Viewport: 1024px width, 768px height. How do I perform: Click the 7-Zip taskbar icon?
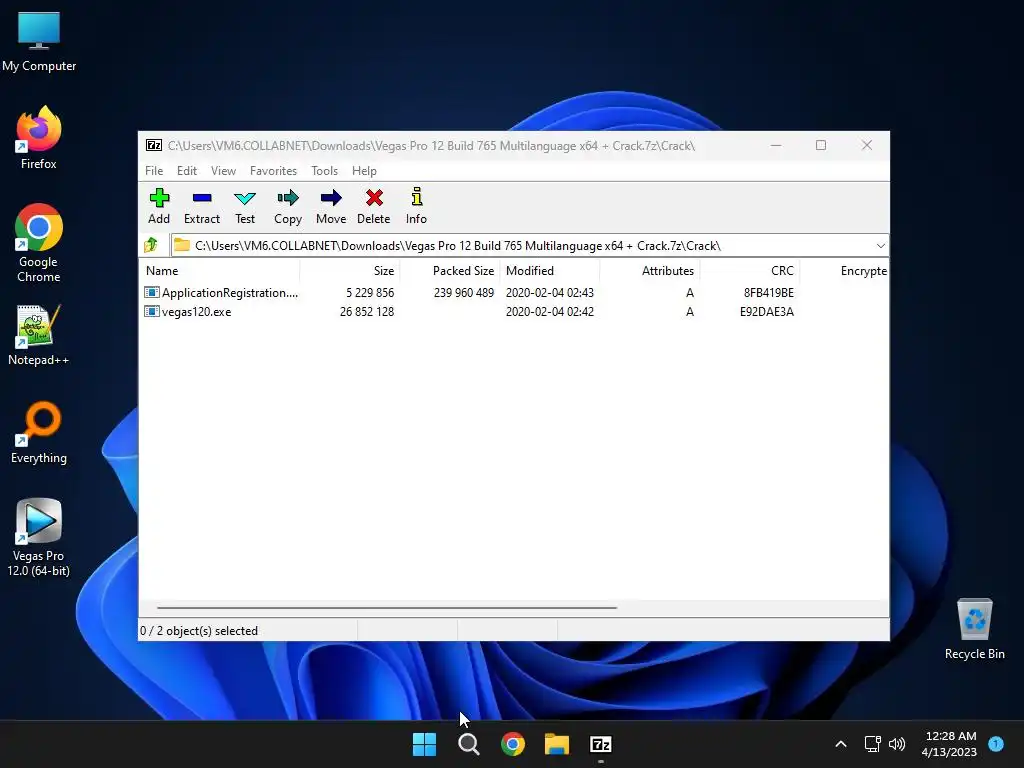point(601,744)
